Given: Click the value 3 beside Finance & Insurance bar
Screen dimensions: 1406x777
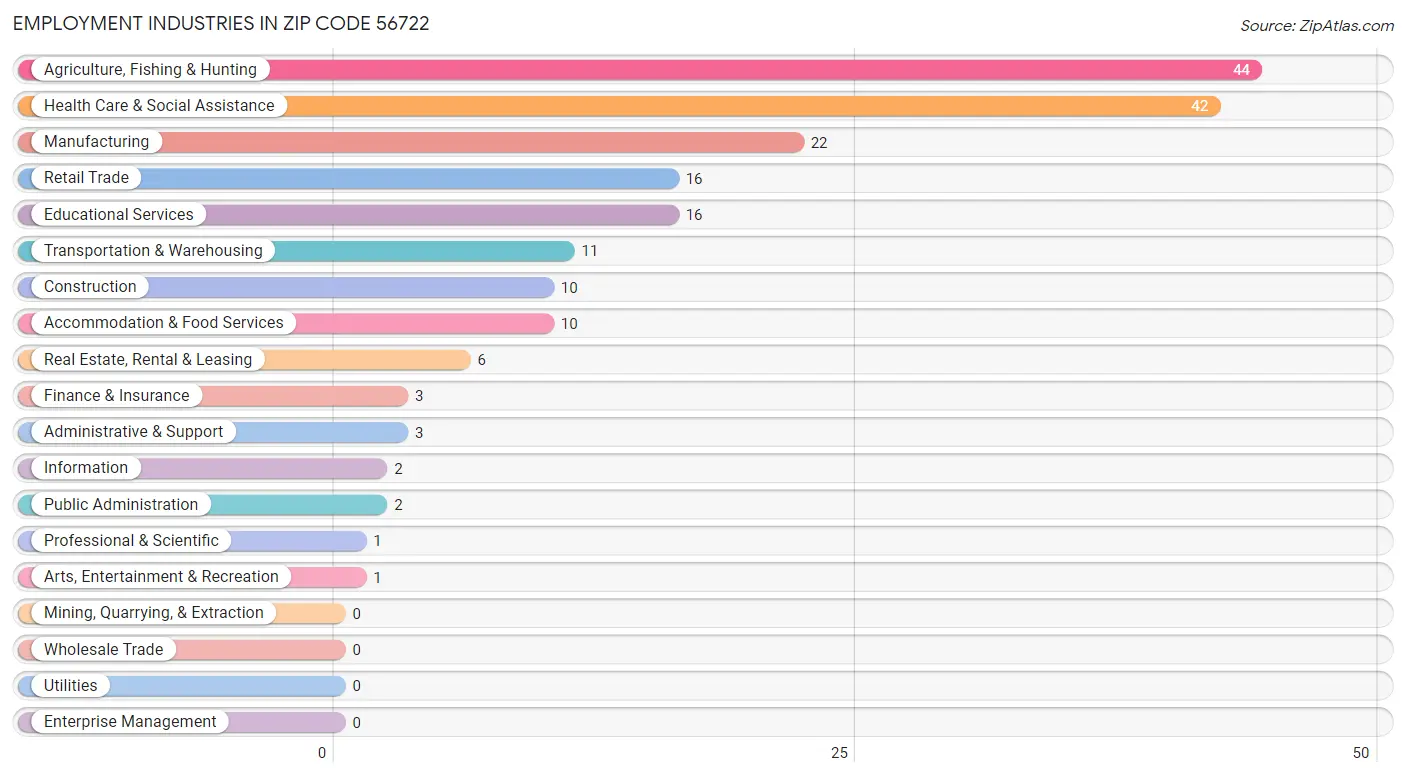Looking at the screenshot, I should coord(419,396).
